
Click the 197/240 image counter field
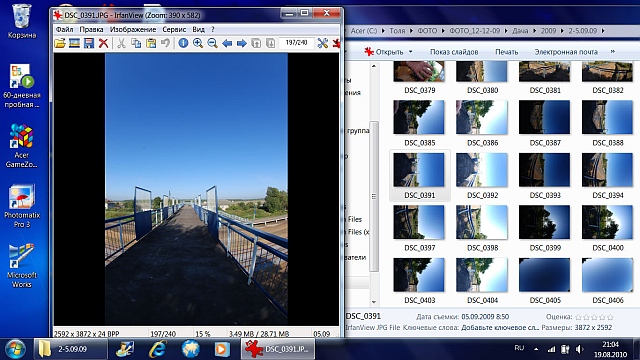tap(296, 43)
